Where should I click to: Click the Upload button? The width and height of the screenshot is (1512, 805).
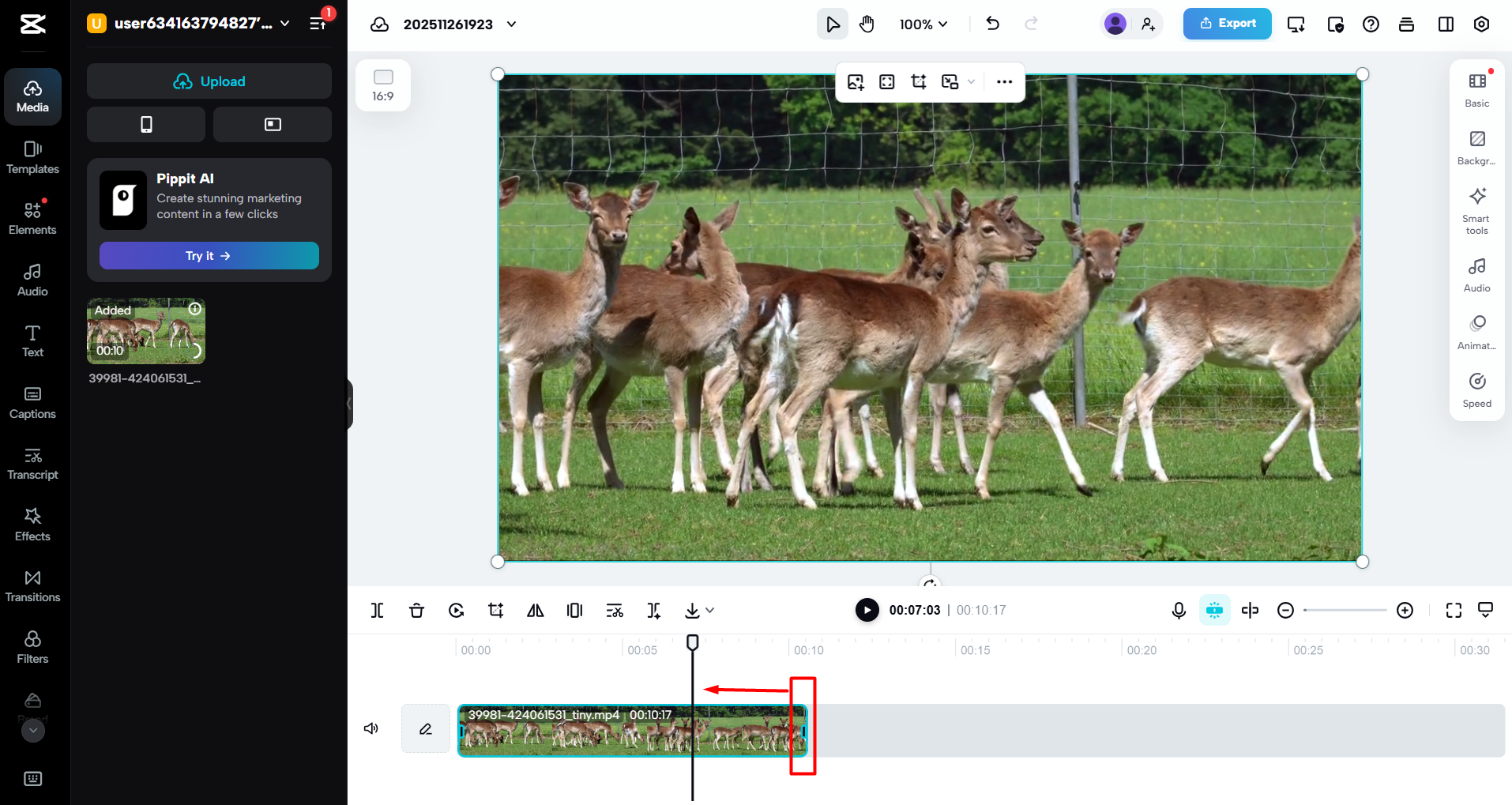point(209,81)
